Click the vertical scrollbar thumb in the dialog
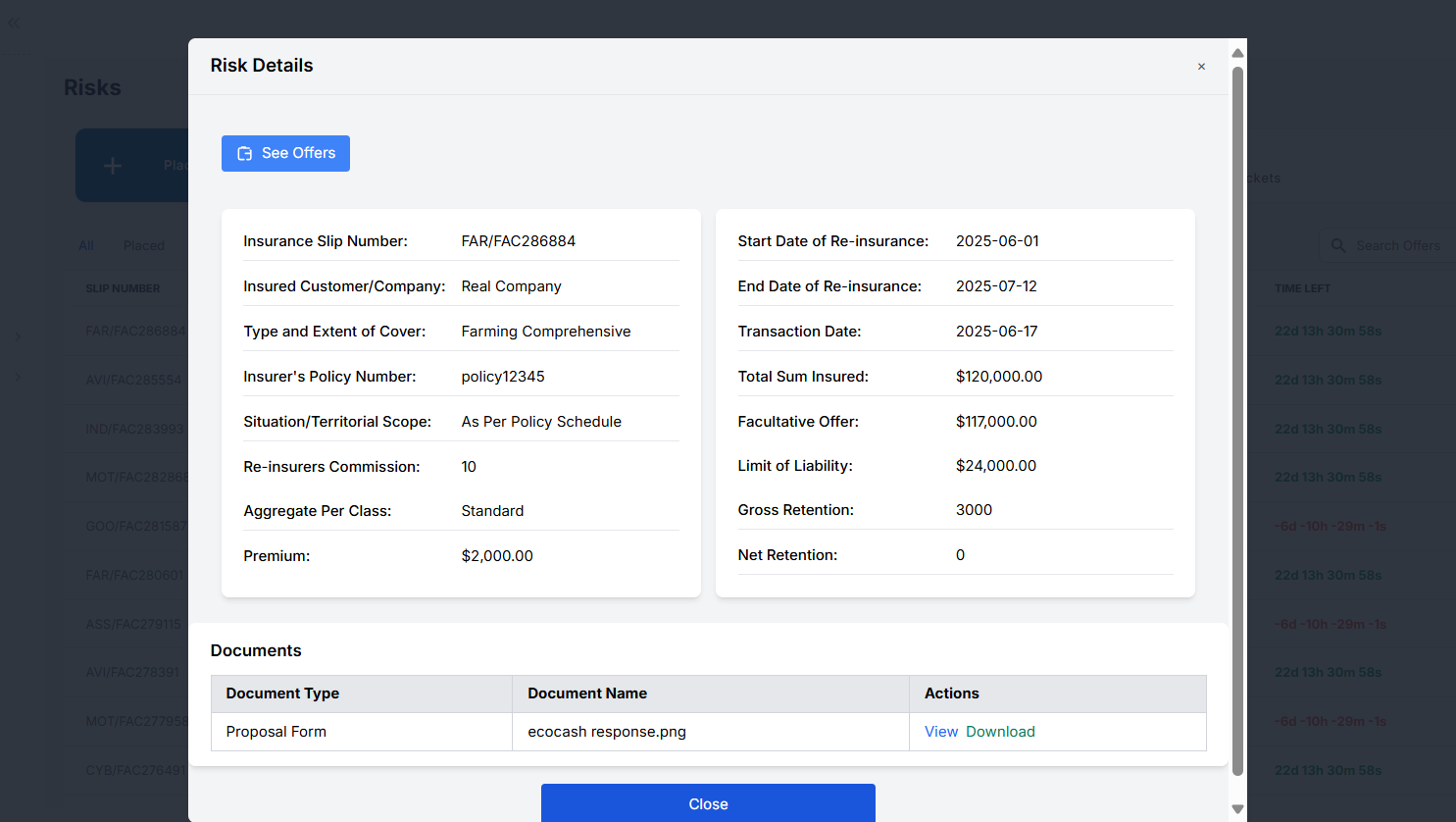The width and height of the screenshot is (1456, 822). tap(1237, 422)
